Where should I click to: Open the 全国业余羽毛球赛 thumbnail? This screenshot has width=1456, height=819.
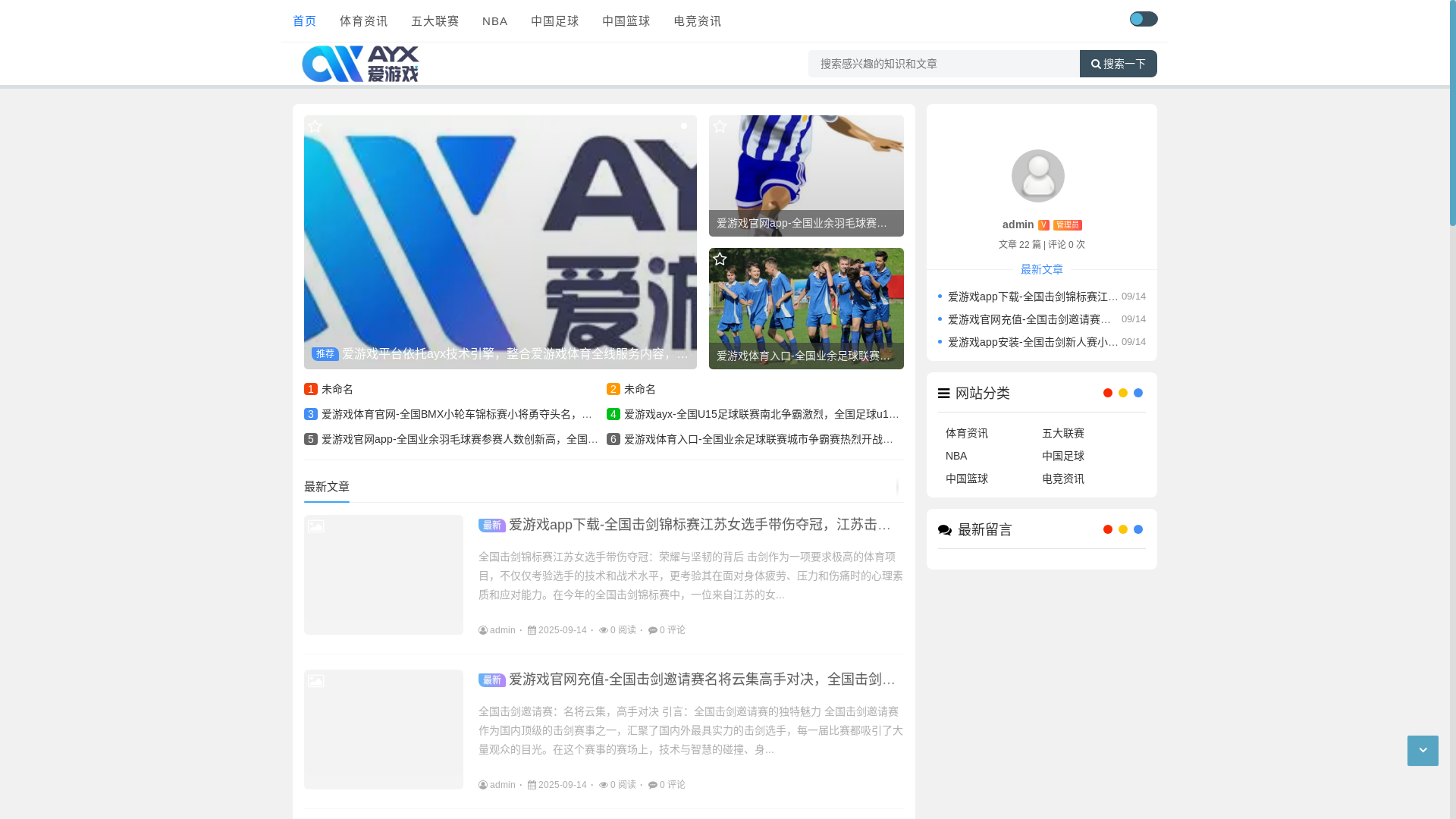[806, 176]
